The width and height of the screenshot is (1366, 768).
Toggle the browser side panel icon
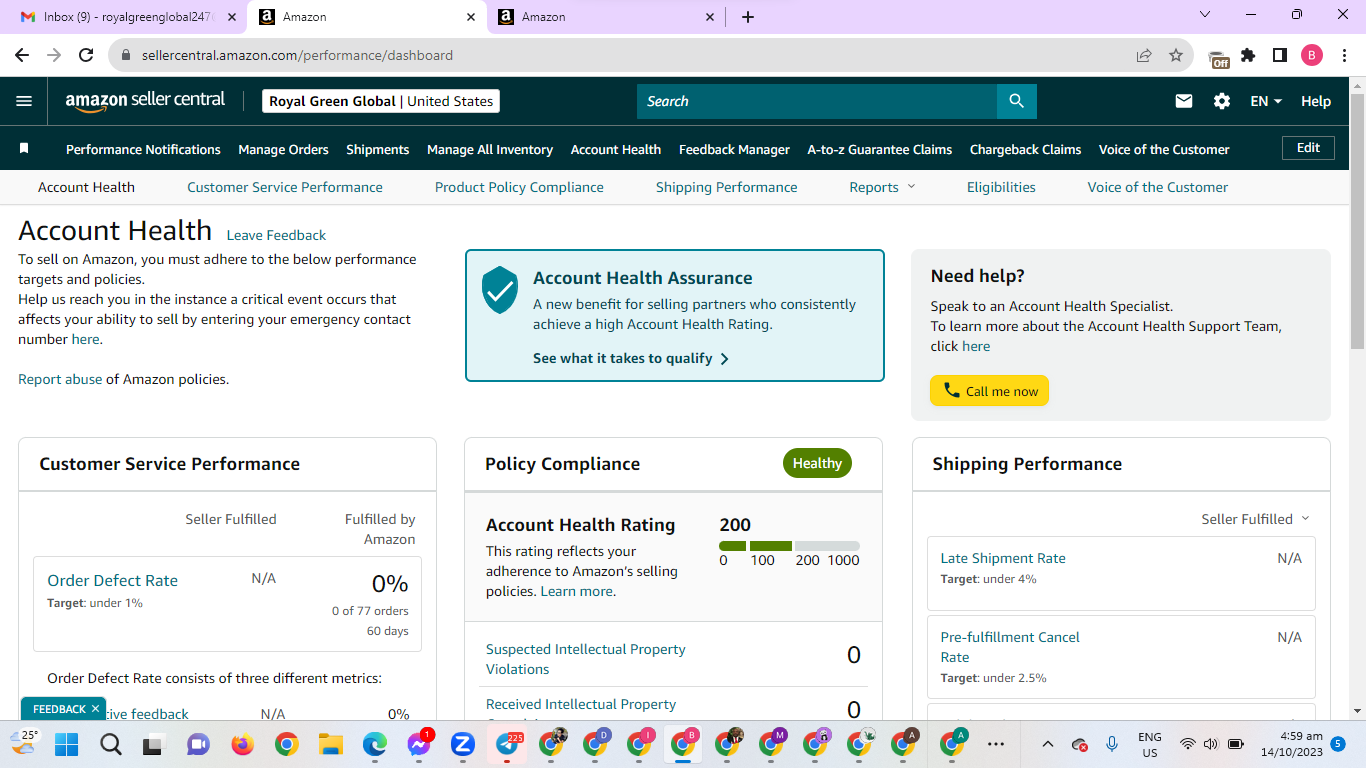pyautogui.click(x=1280, y=56)
